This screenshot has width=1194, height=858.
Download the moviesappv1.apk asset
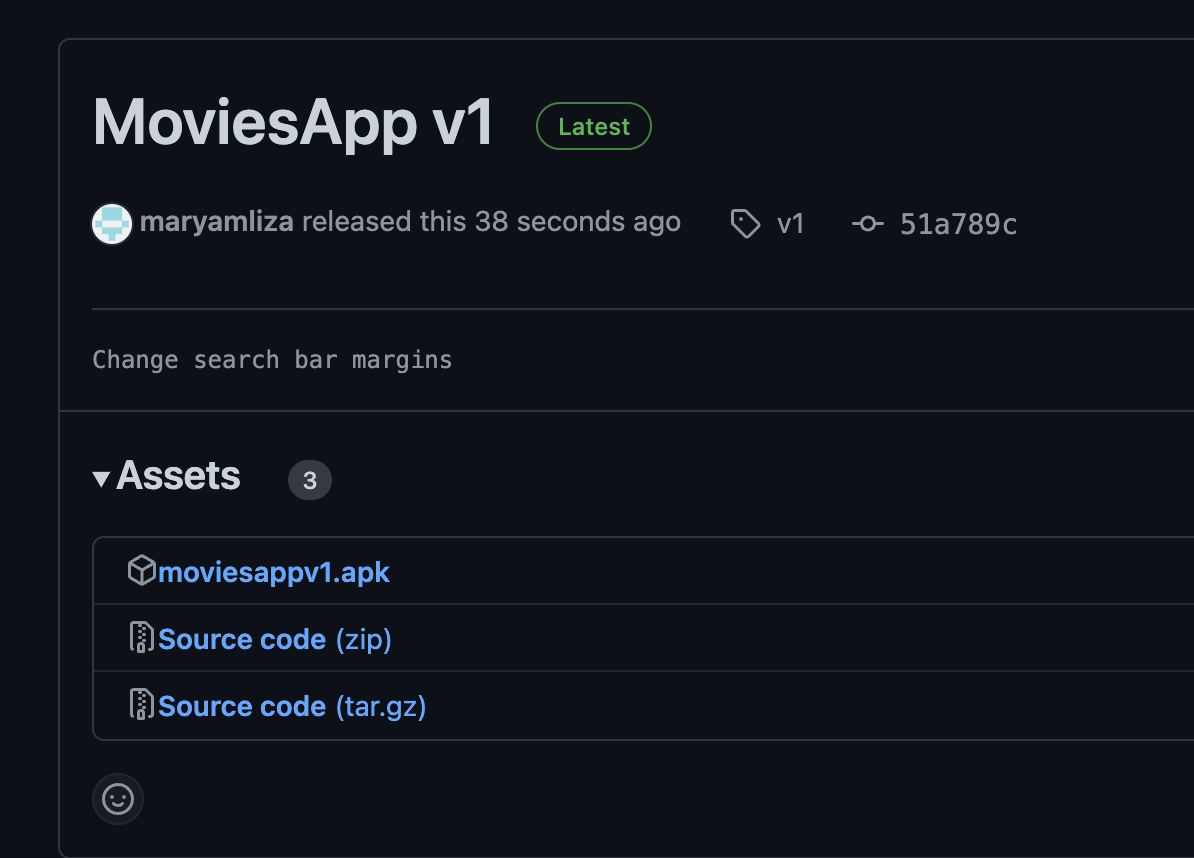point(272,570)
